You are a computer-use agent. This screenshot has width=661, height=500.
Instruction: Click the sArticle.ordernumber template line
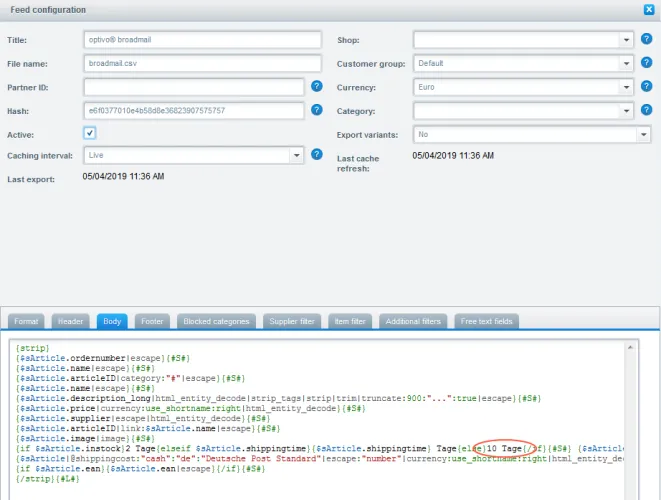[x=103, y=358]
